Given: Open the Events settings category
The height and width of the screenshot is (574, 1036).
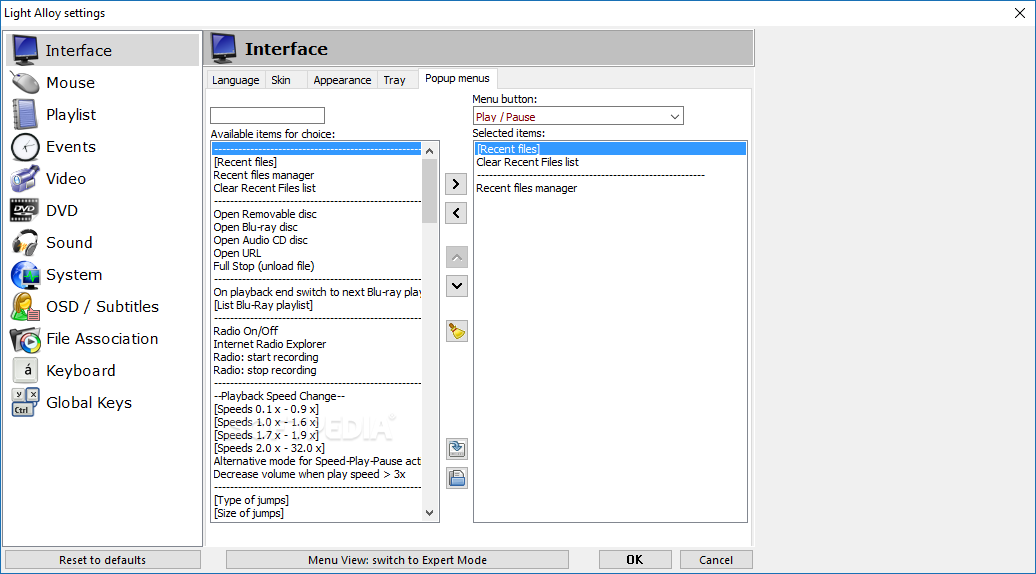Looking at the screenshot, I should (x=102, y=147).
